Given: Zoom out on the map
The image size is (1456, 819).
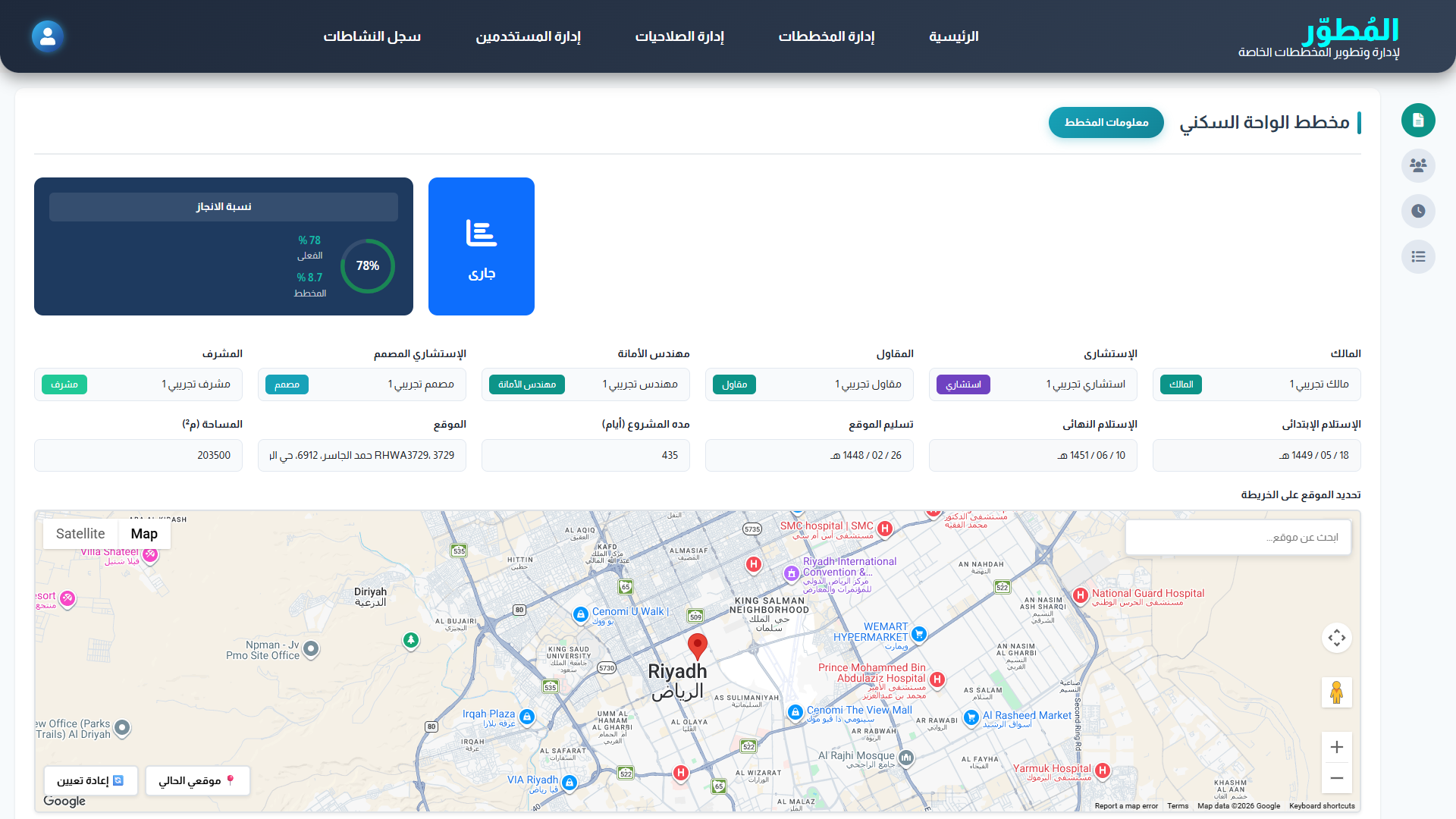Looking at the screenshot, I should (1336, 778).
